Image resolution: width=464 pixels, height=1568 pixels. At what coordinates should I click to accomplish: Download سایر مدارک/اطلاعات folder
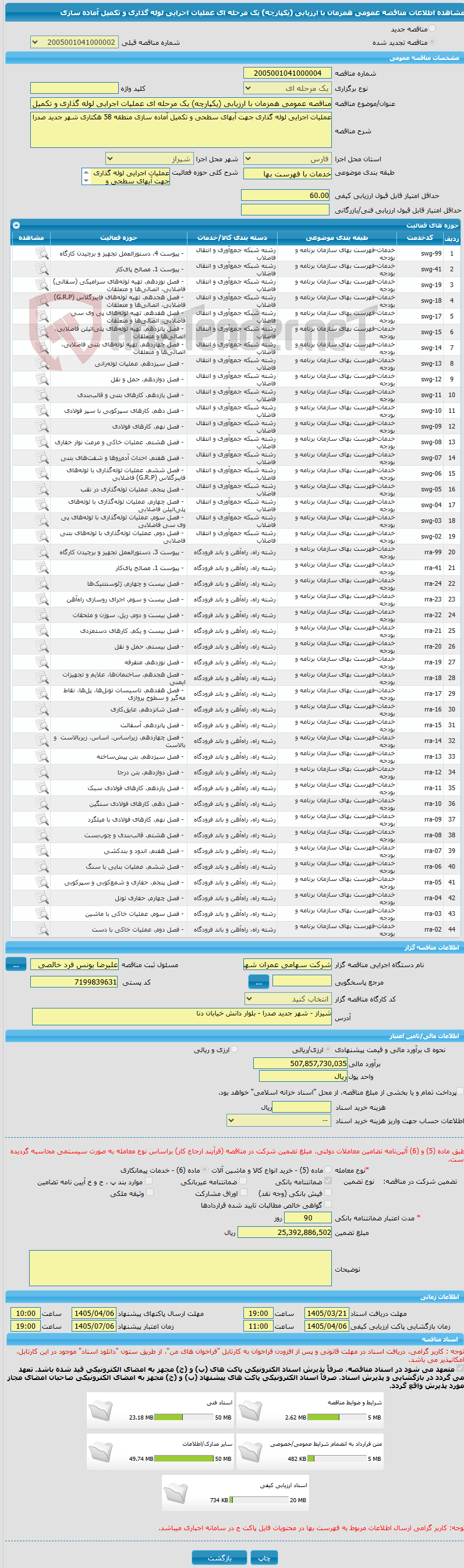click(101, 1452)
